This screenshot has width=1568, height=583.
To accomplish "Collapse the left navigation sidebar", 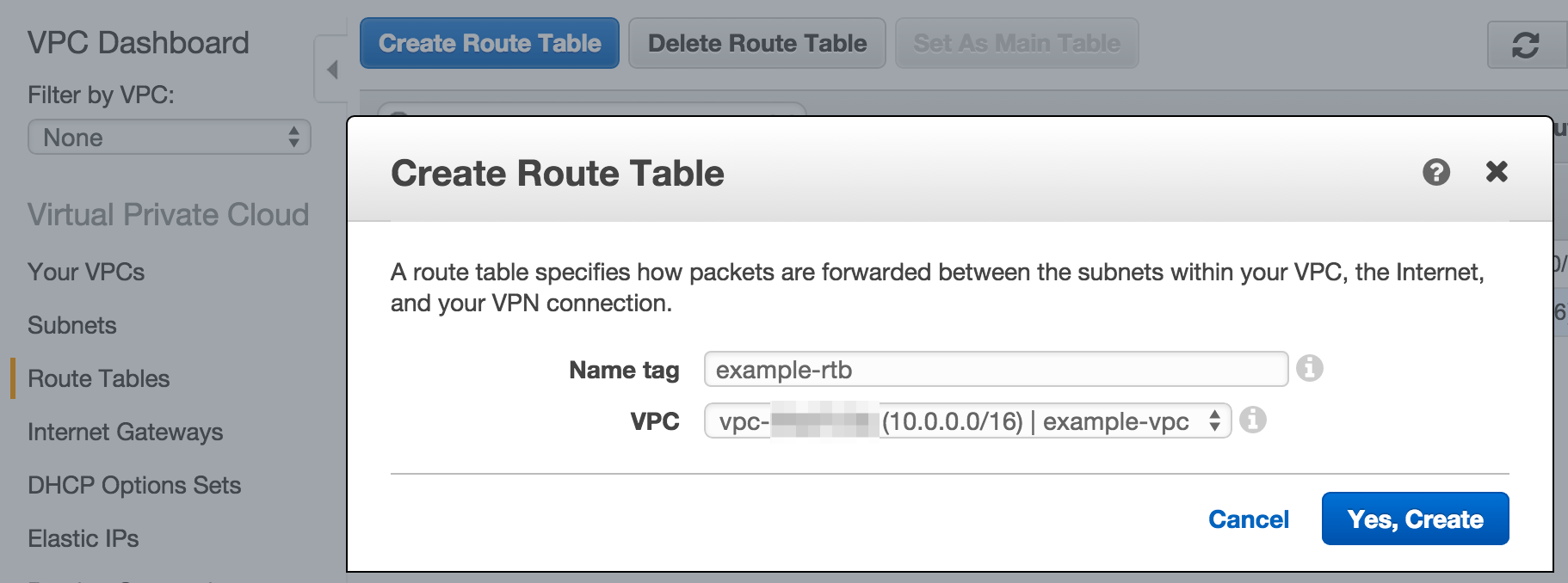I will [x=331, y=70].
